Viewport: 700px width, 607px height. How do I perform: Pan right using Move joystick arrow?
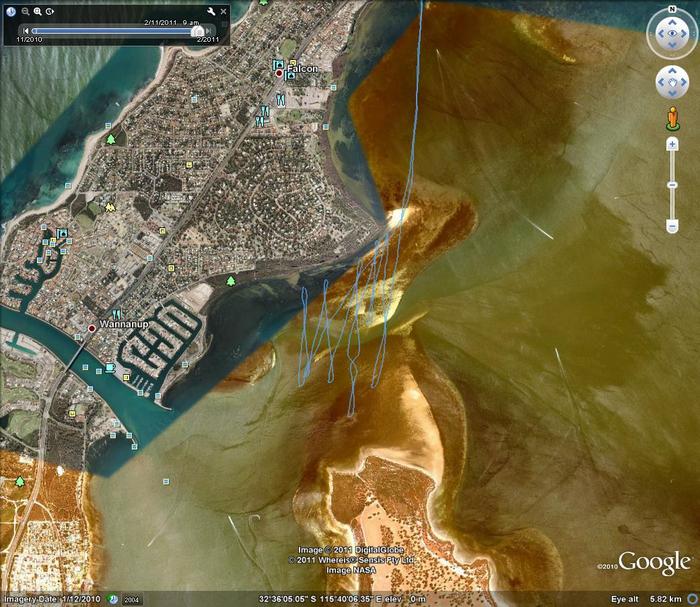(x=684, y=82)
